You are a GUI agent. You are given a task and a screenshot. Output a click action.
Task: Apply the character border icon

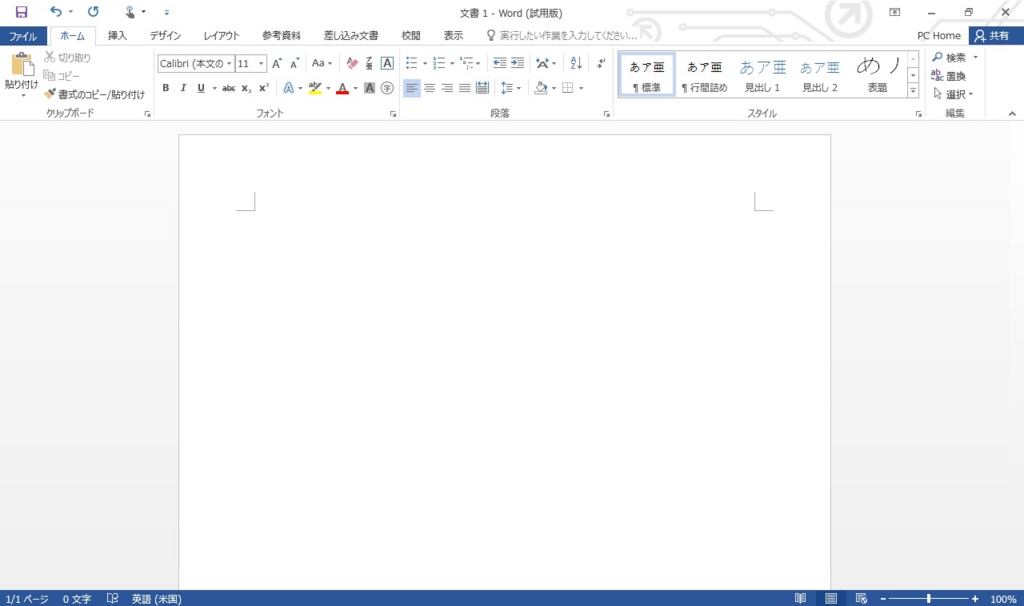click(387, 63)
